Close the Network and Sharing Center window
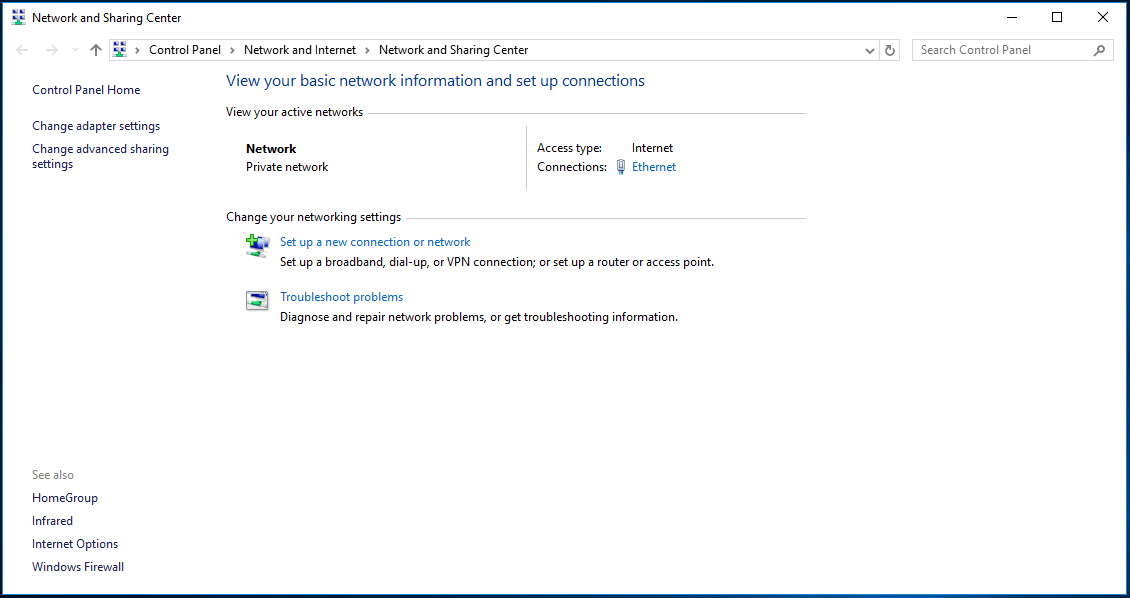1130x598 pixels. point(1103,17)
